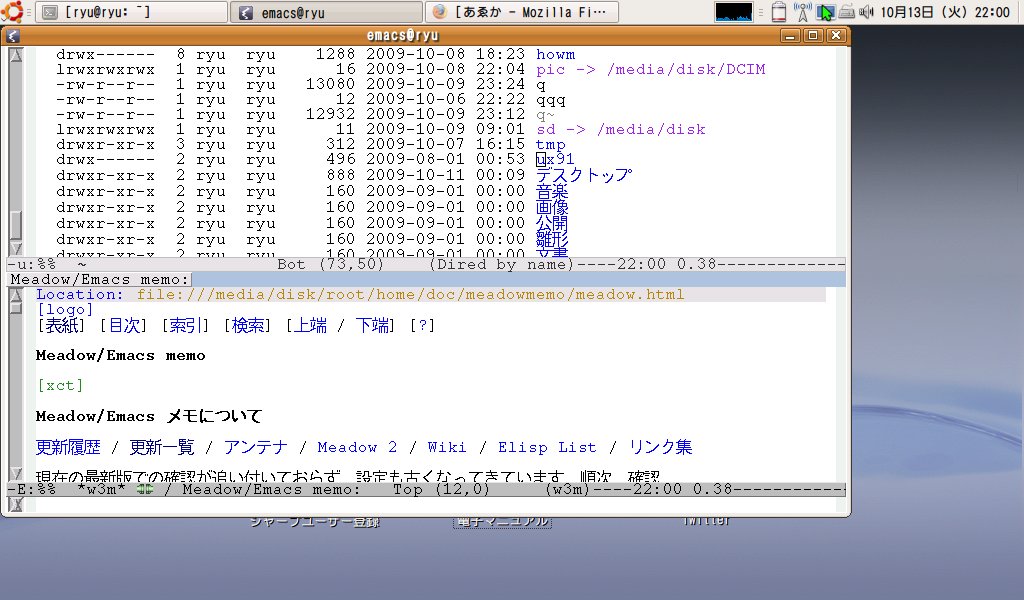
Task: Click the w3m pane scrollbar up arrow
Action: [16, 294]
